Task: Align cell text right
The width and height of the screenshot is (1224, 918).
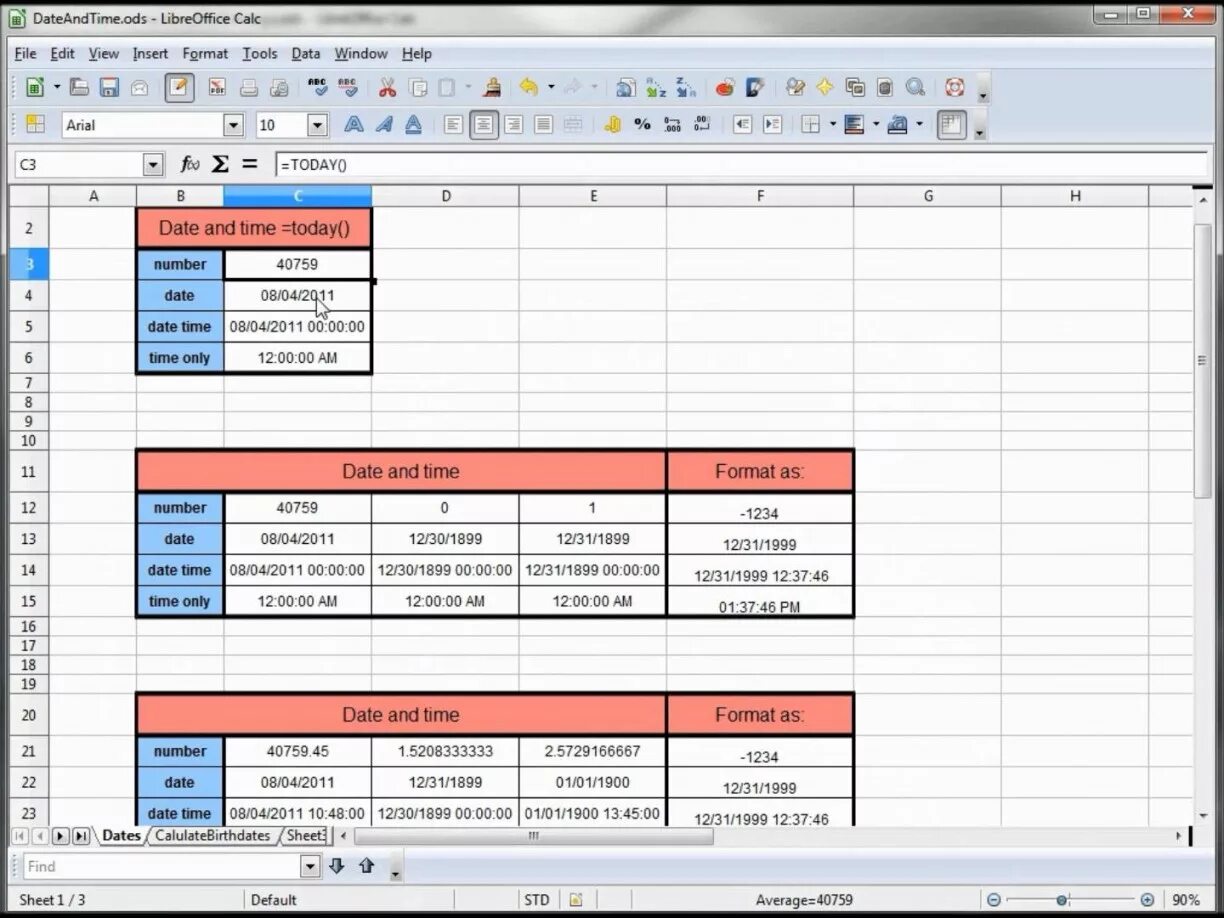Action: [x=514, y=125]
